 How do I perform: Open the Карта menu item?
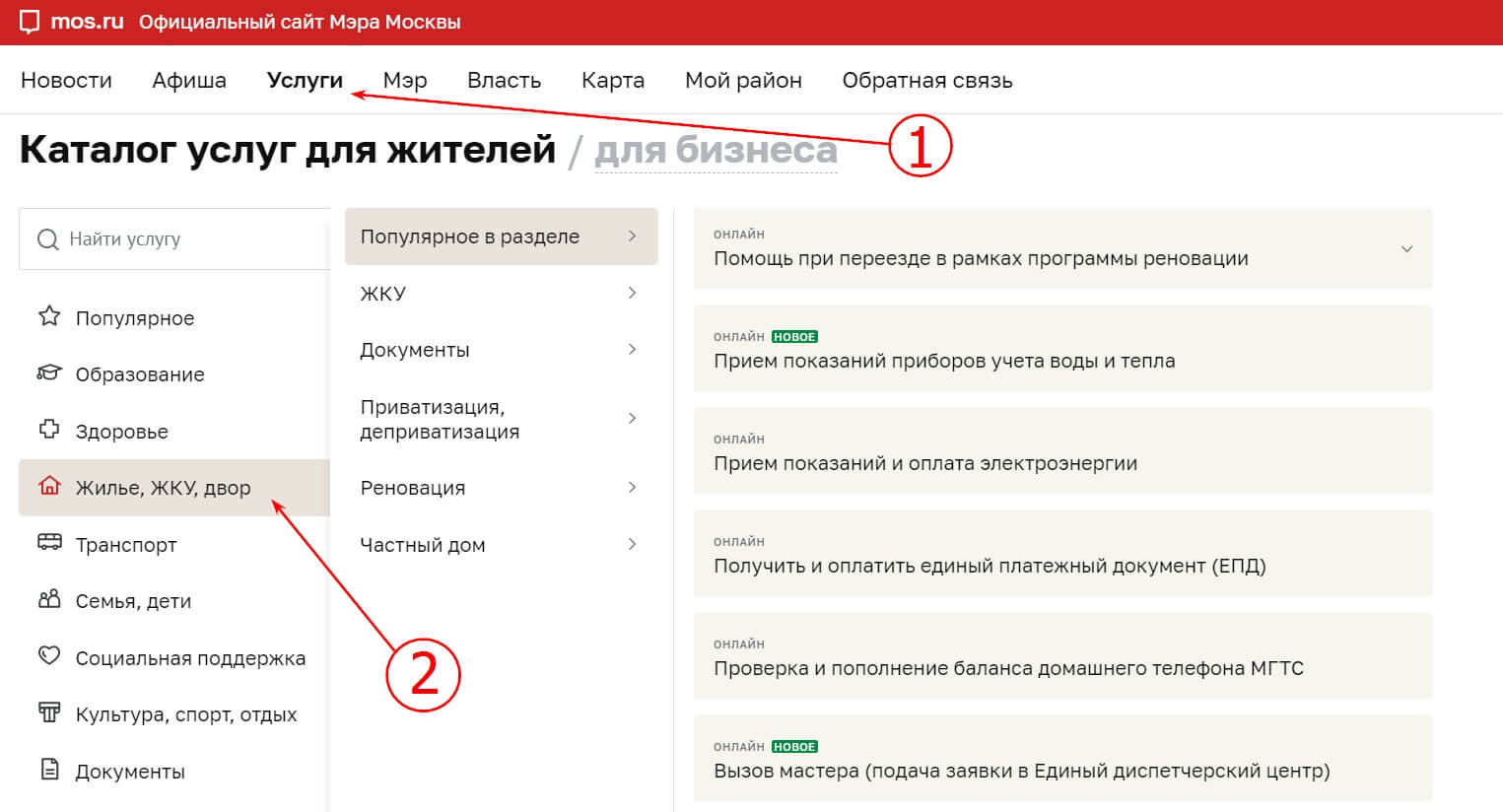tap(613, 81)
